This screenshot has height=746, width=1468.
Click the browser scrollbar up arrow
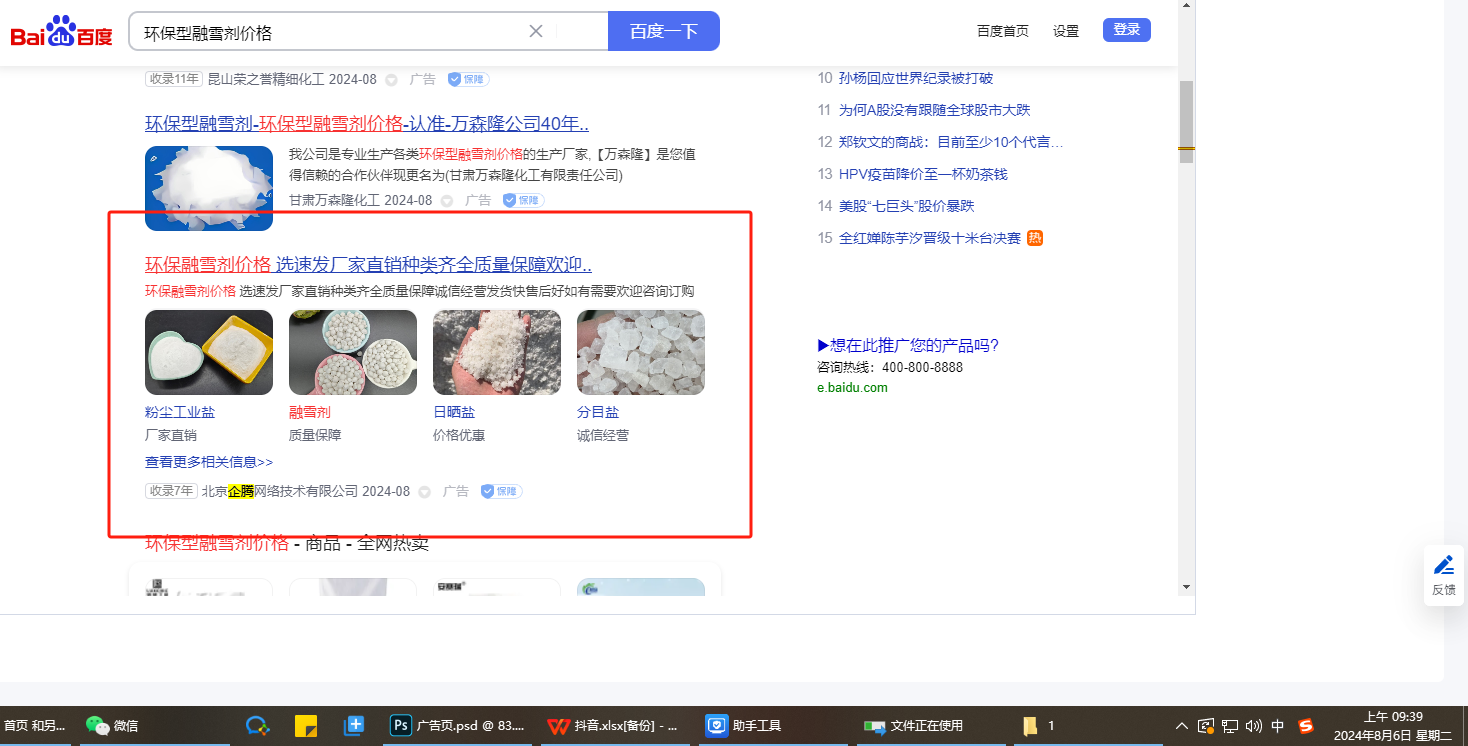(1186, 7)
